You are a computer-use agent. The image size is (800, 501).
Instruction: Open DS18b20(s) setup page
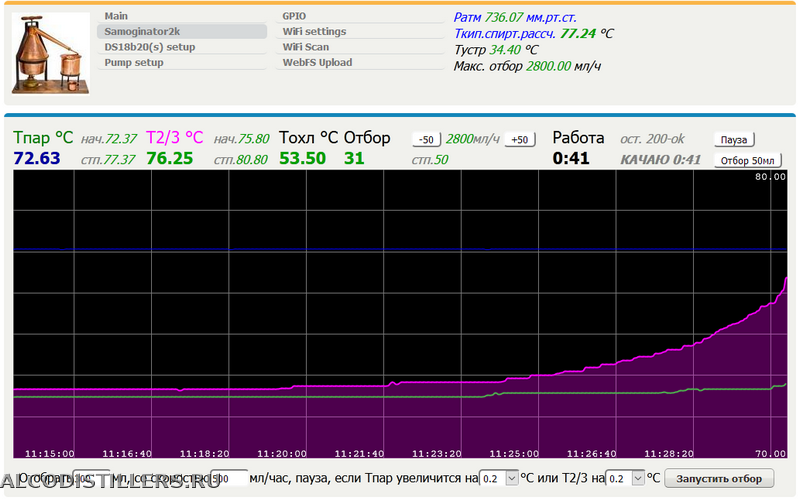pos(182,47)
